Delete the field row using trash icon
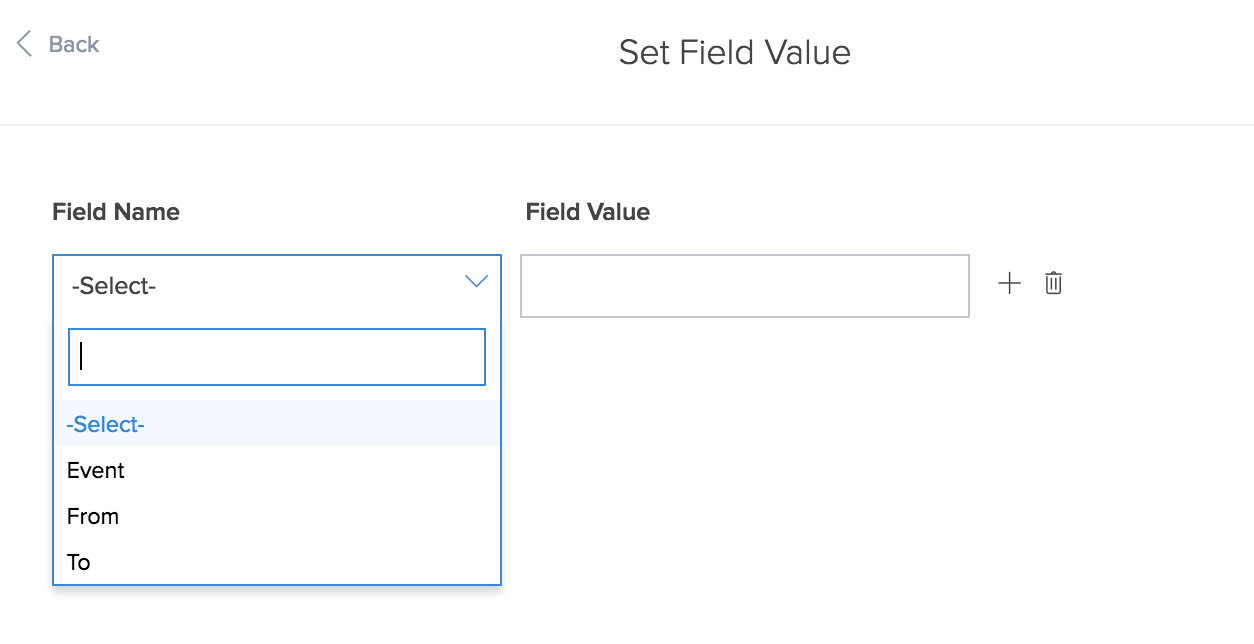 [1053, 283]
